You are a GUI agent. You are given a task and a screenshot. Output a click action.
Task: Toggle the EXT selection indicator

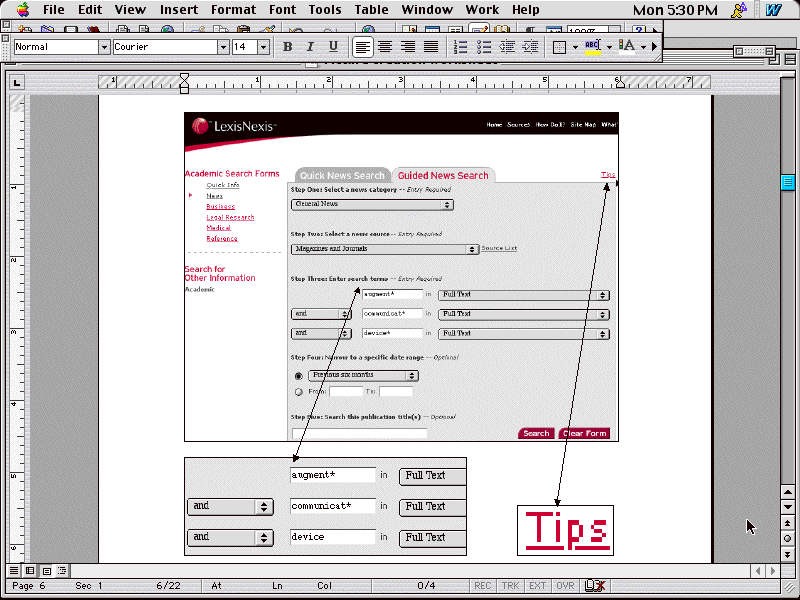click(x=538, y=586)
